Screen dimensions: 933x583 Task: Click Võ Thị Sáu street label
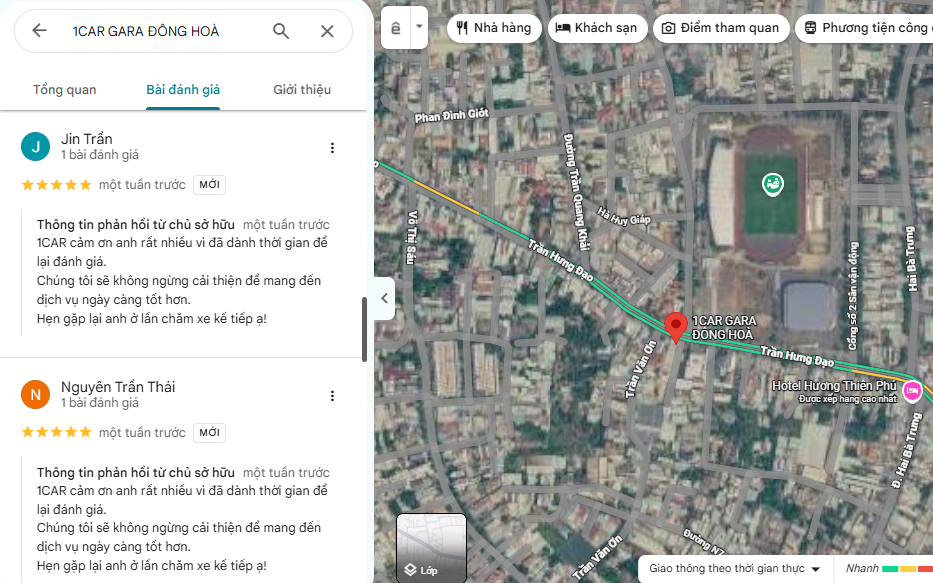[411, 237]
